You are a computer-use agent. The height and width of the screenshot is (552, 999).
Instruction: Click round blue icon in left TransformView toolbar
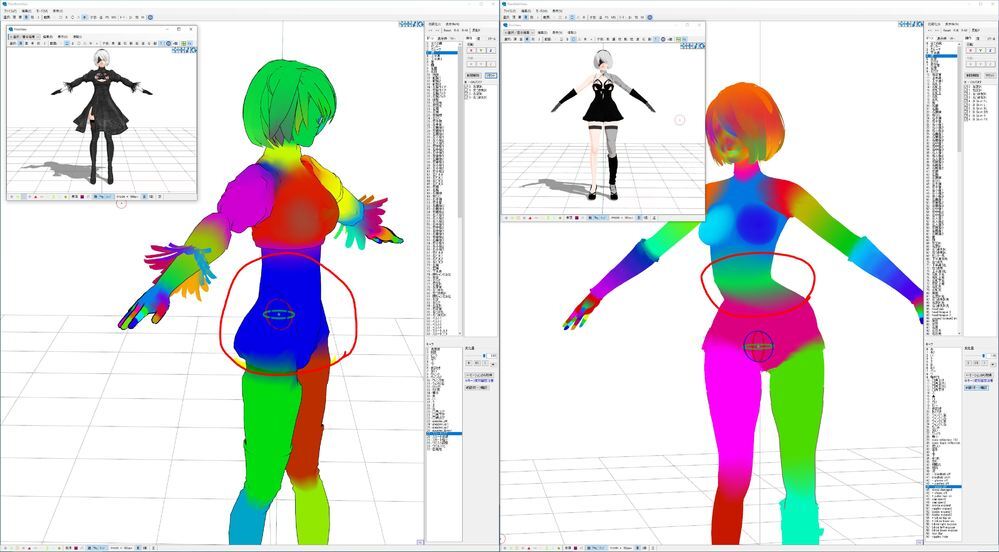point(150,17)
